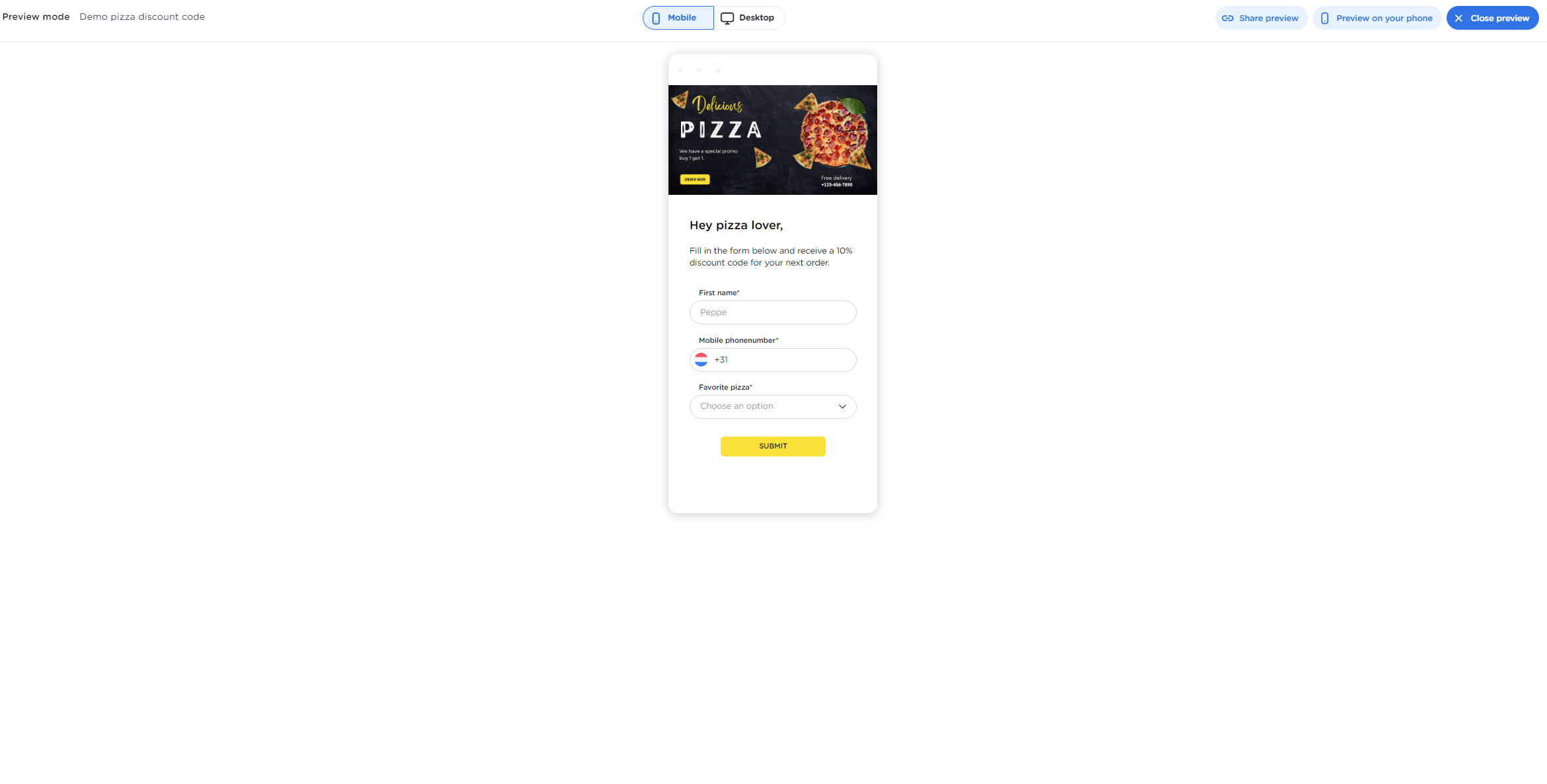Click the X icon on Close preview button
The height and width of the screenshot is (784, 1547).
[x=1458, y=18]
